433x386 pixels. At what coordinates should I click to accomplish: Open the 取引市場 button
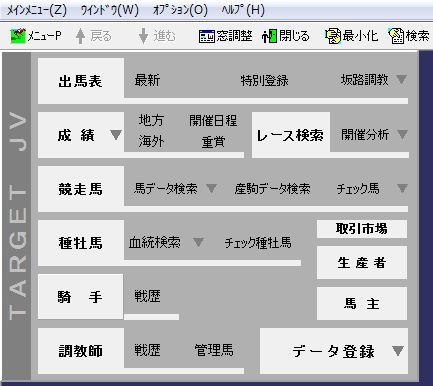tap(362, 229)
